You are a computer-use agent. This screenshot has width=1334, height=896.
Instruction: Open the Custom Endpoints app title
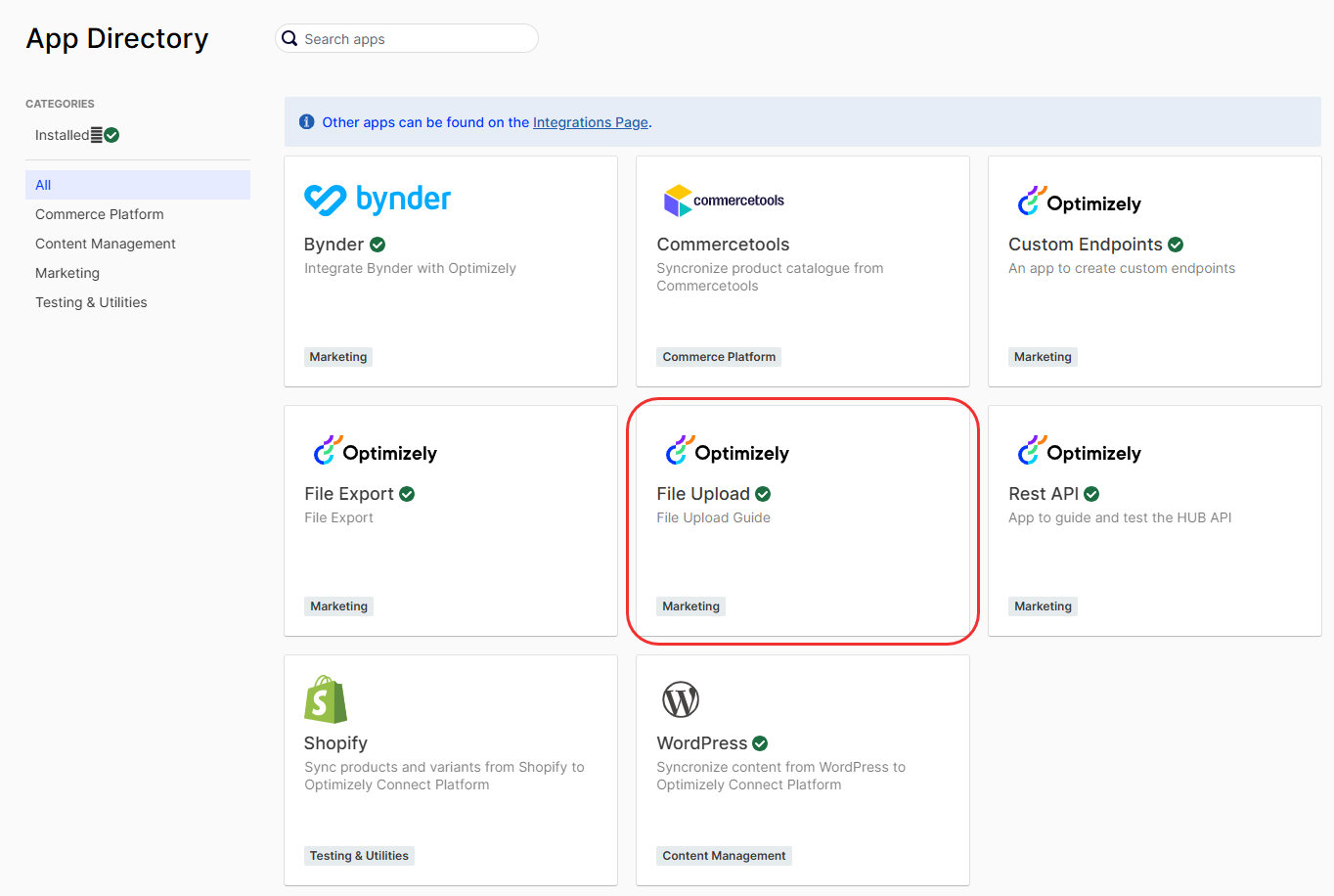click(1086, 245)
